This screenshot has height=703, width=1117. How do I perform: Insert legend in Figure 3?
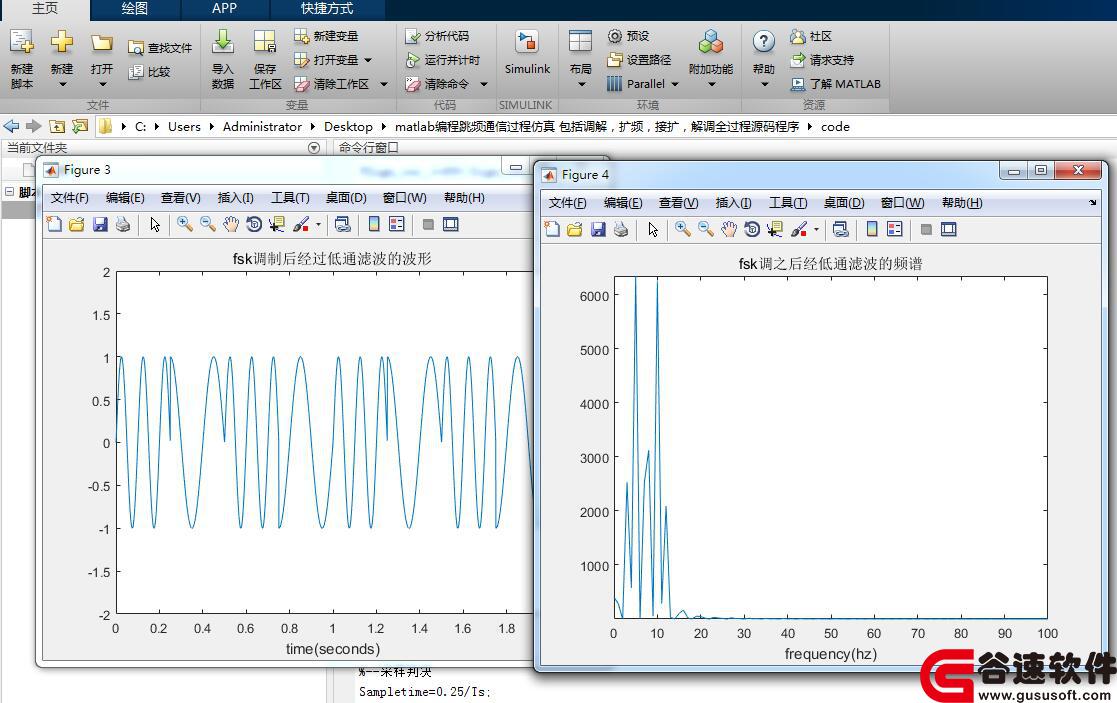click(397, 224)
